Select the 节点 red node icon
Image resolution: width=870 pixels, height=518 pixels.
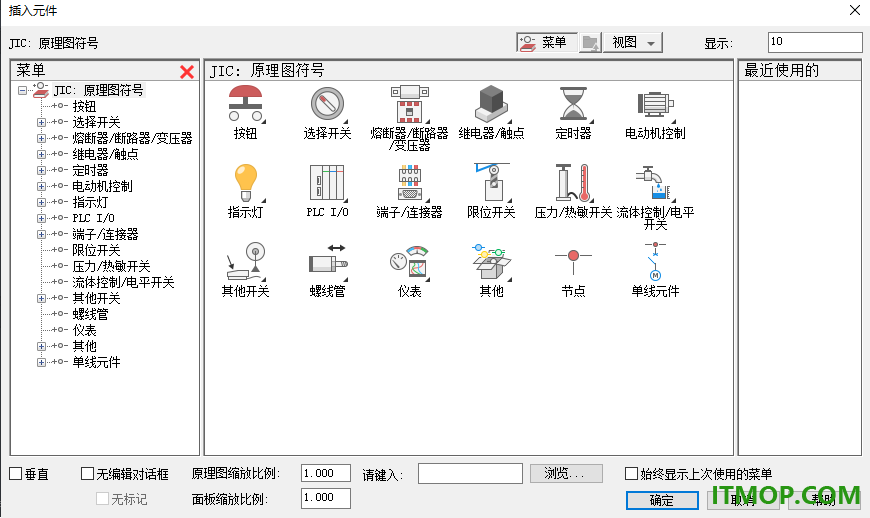[x=573, y=262]
